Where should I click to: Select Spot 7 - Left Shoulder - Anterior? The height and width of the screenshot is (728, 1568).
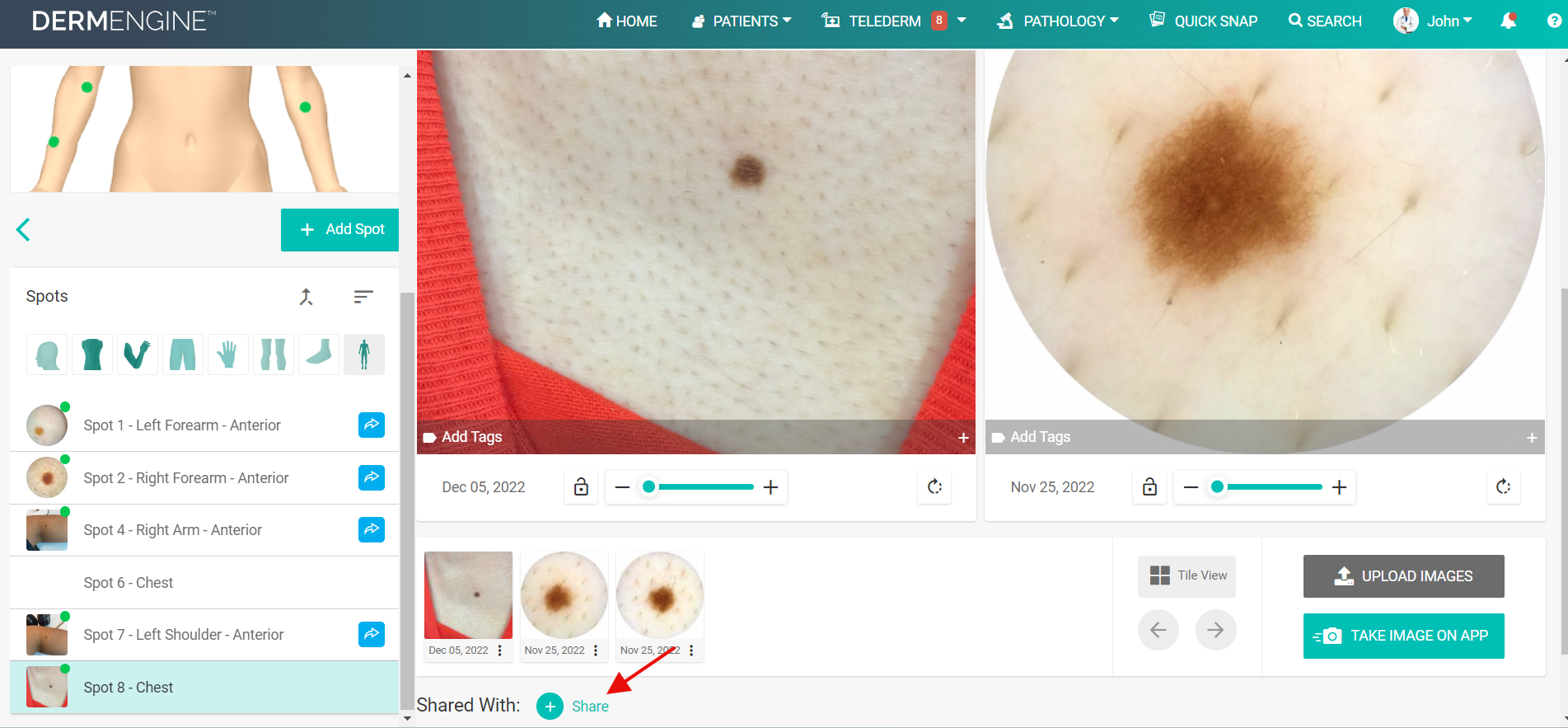pos(204,635)
